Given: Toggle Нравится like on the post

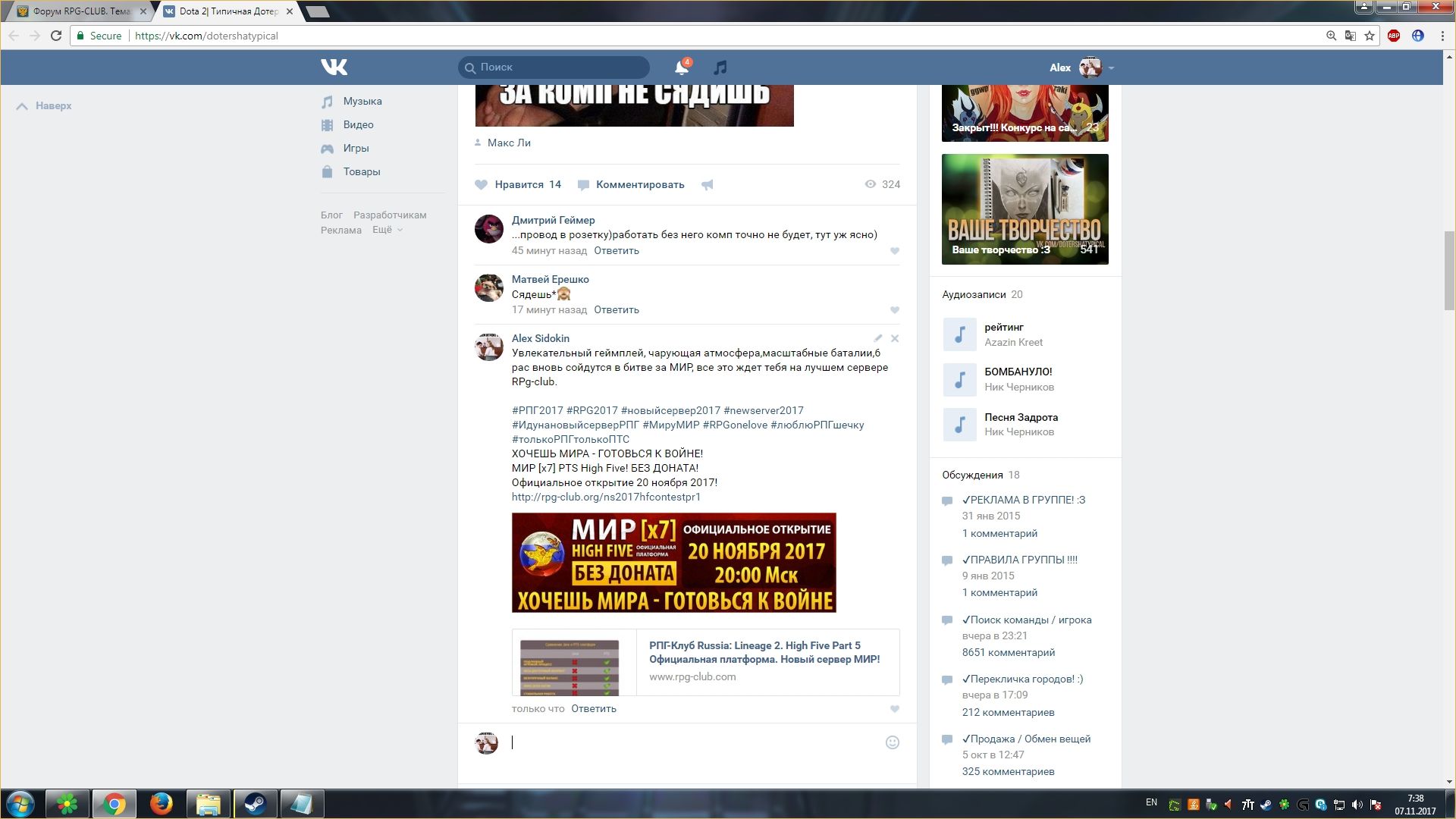Looking at the screenshot, I should (x=518, y=184).
